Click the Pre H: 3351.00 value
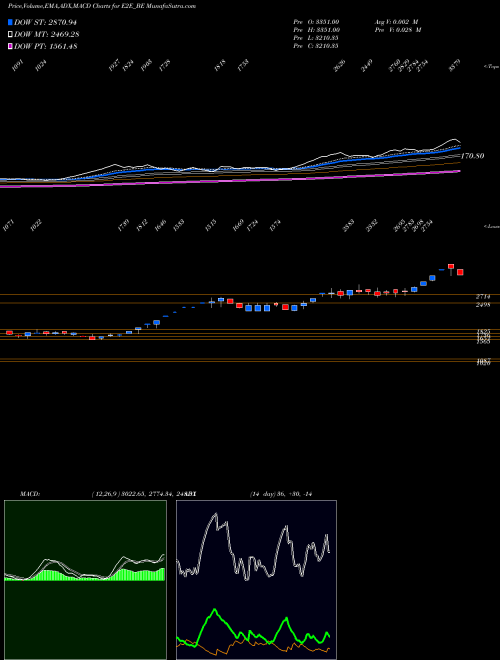500x660 pixels. [x=316, y=30]
